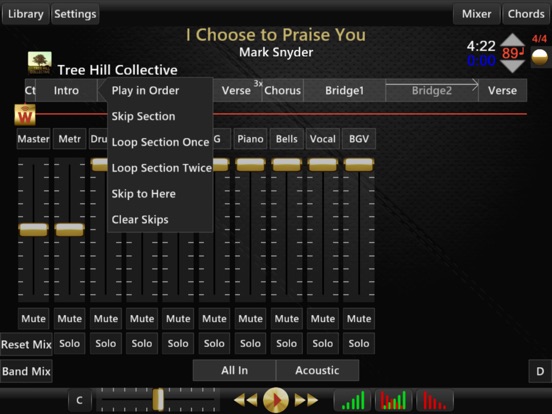552x414 pixels.
Task: Choose Loop Section Twice from the menu
Action: (162, 168)
